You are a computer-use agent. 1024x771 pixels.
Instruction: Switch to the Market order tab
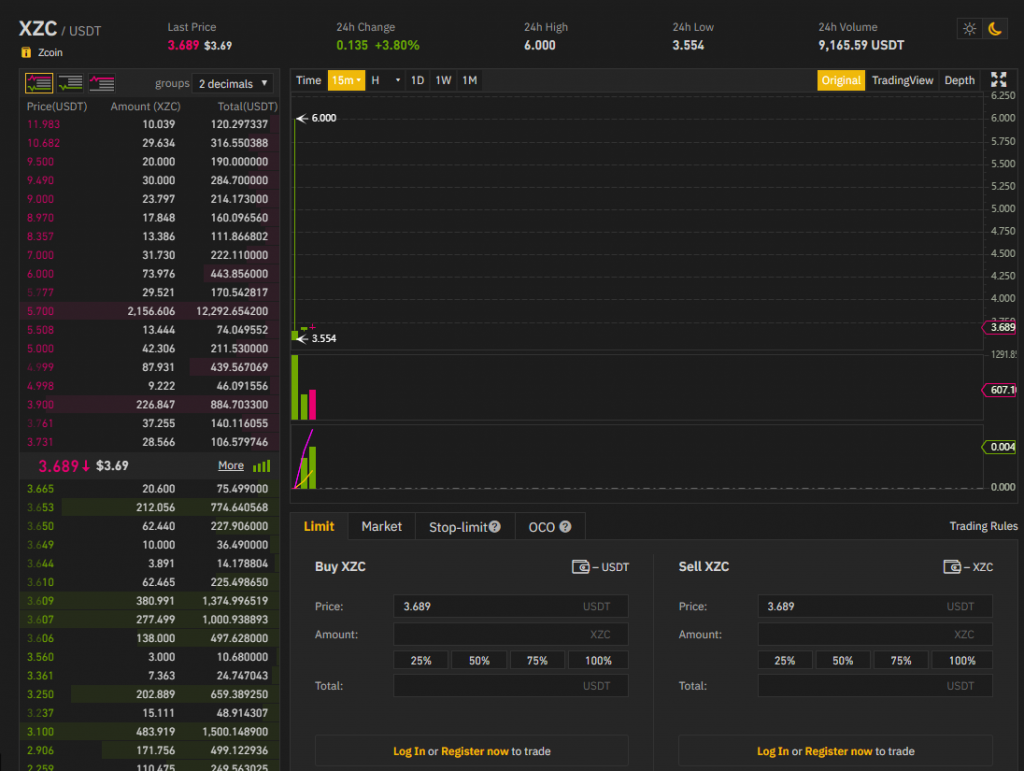381,526
